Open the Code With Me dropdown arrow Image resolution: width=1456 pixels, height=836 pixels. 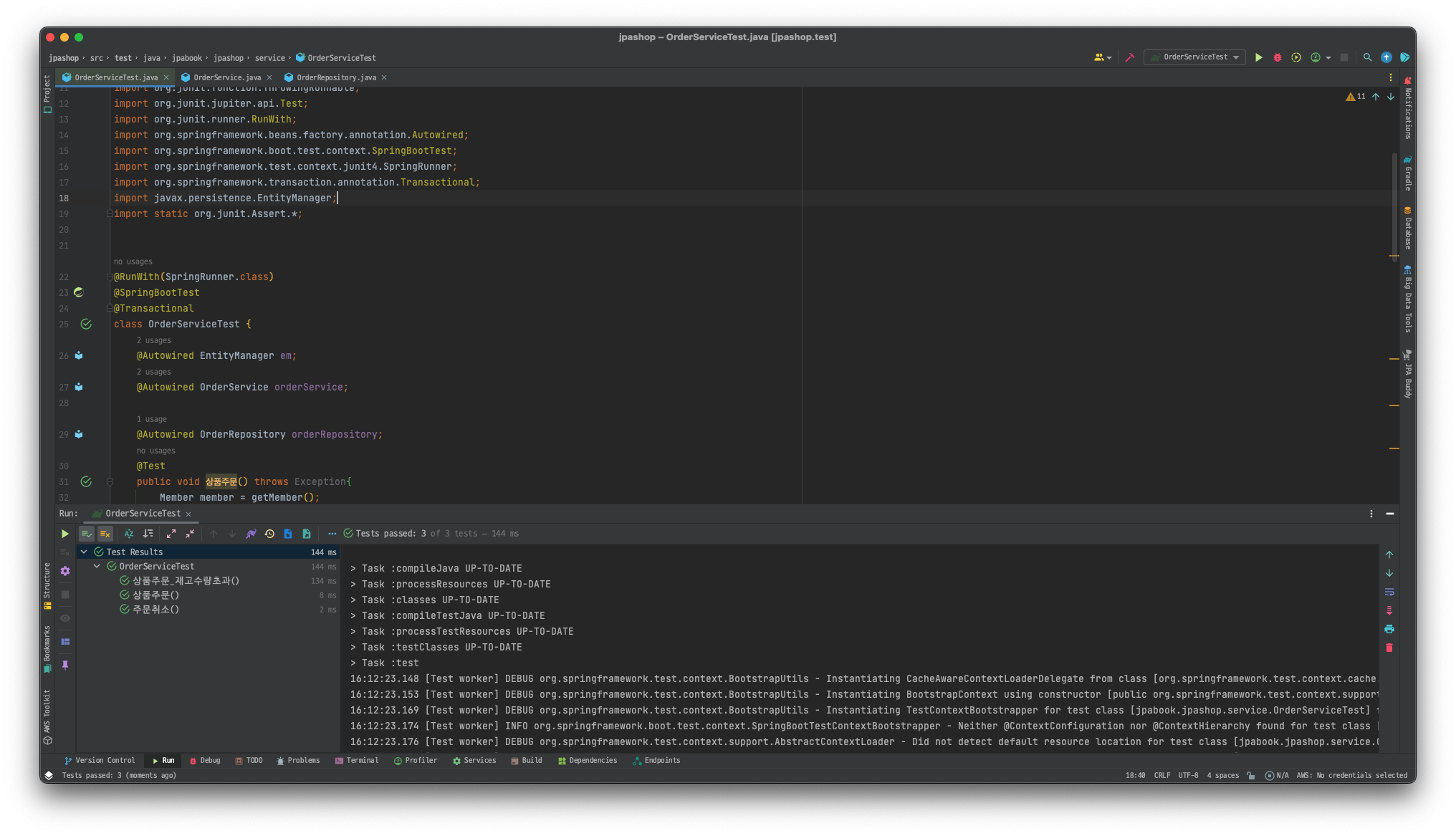[1109, 58]
